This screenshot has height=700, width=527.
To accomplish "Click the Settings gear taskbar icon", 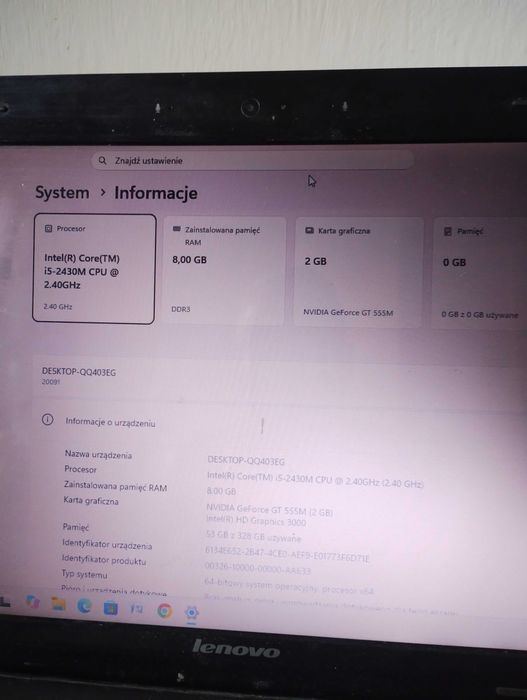I will (x=192, y=613).
